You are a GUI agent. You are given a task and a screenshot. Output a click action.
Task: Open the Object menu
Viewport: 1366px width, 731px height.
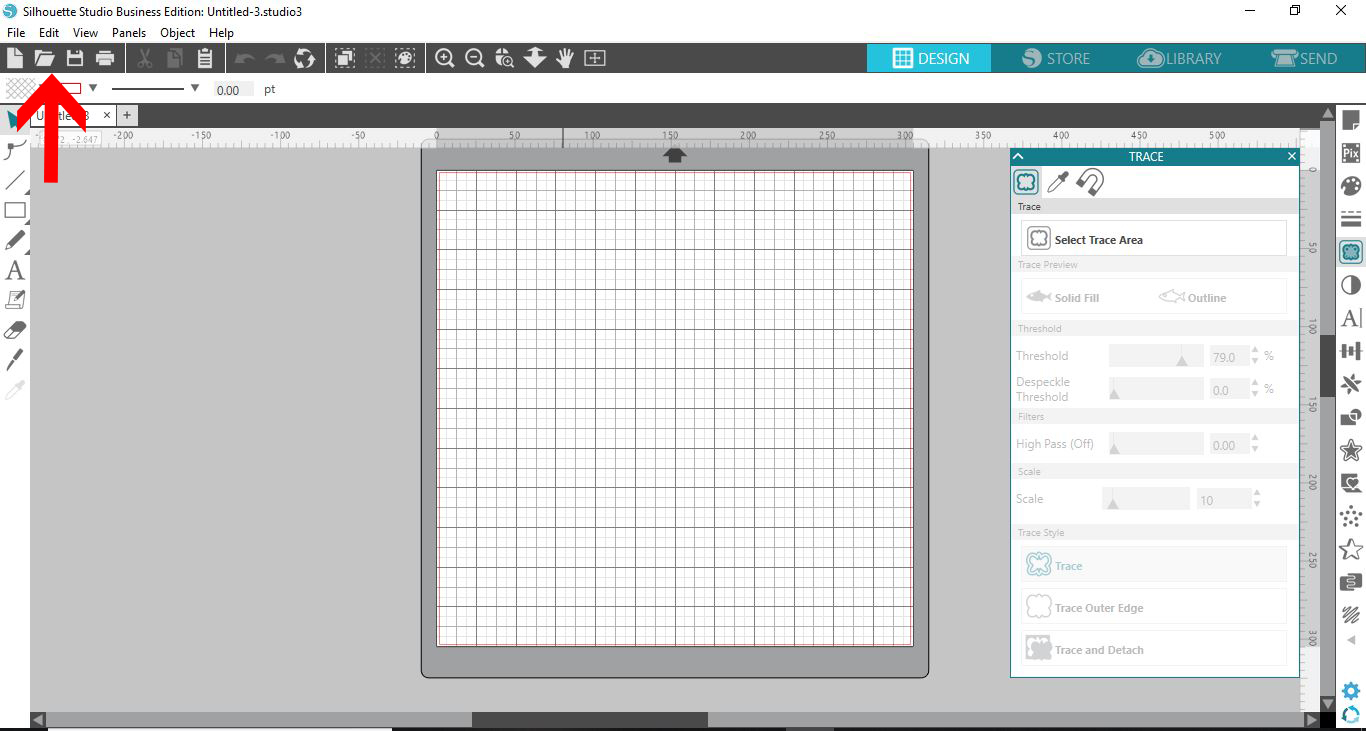point(178,33)
